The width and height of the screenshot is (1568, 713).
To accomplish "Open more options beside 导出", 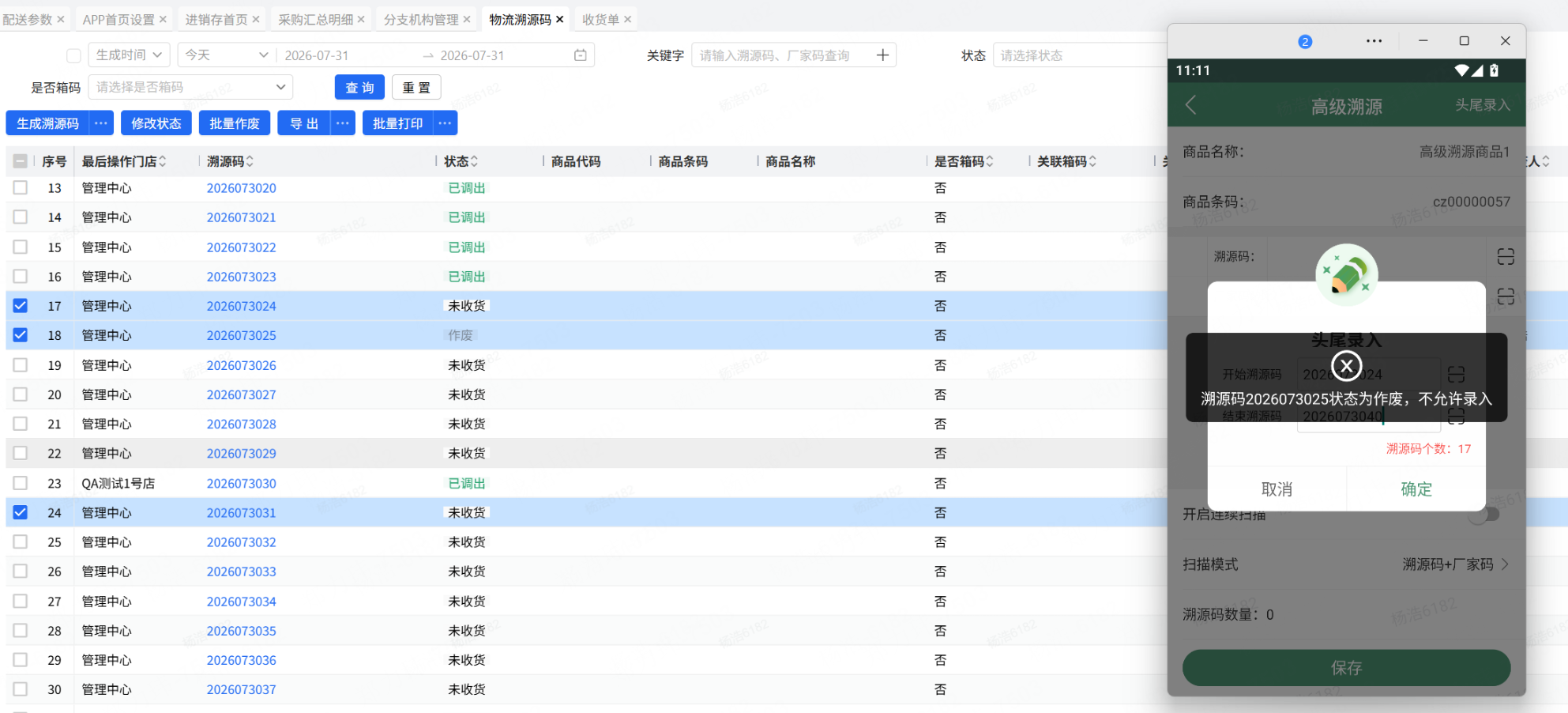I will 342,123.
